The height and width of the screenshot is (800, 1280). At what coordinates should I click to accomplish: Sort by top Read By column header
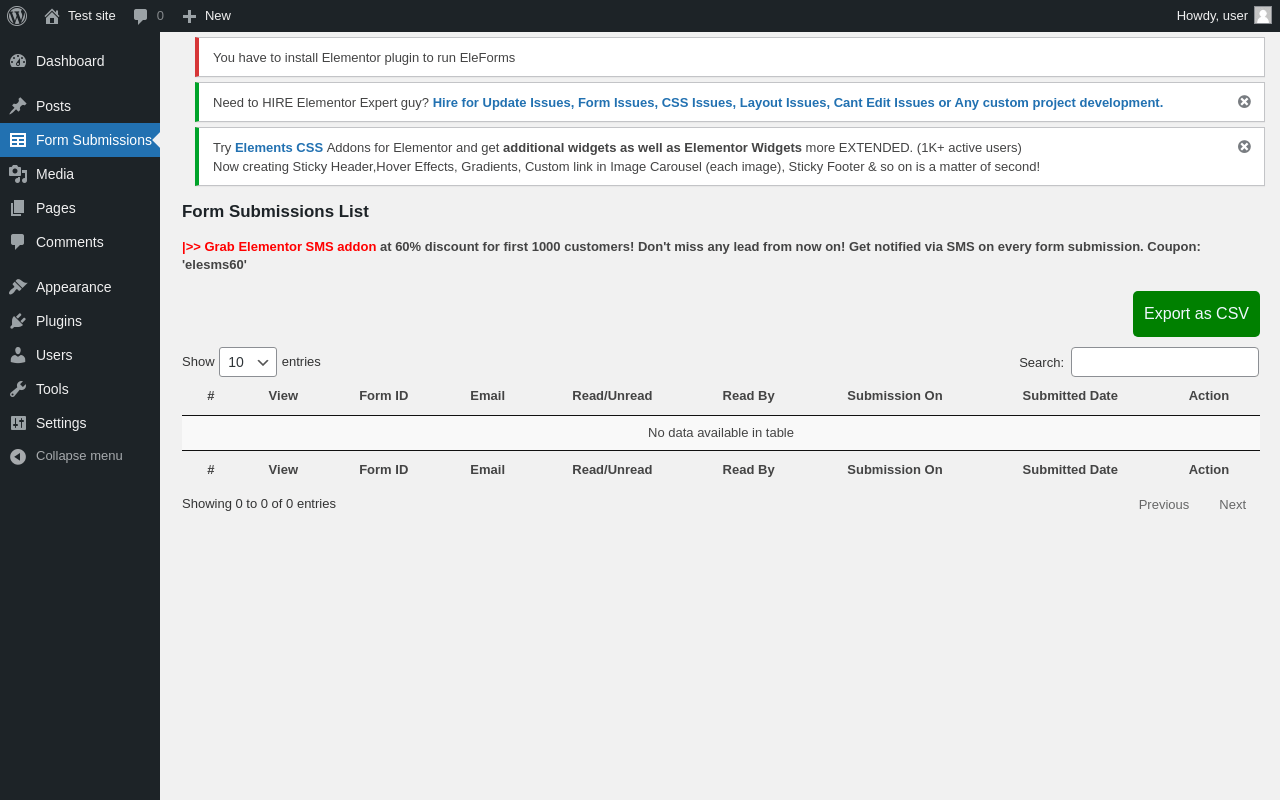point(749,396)
